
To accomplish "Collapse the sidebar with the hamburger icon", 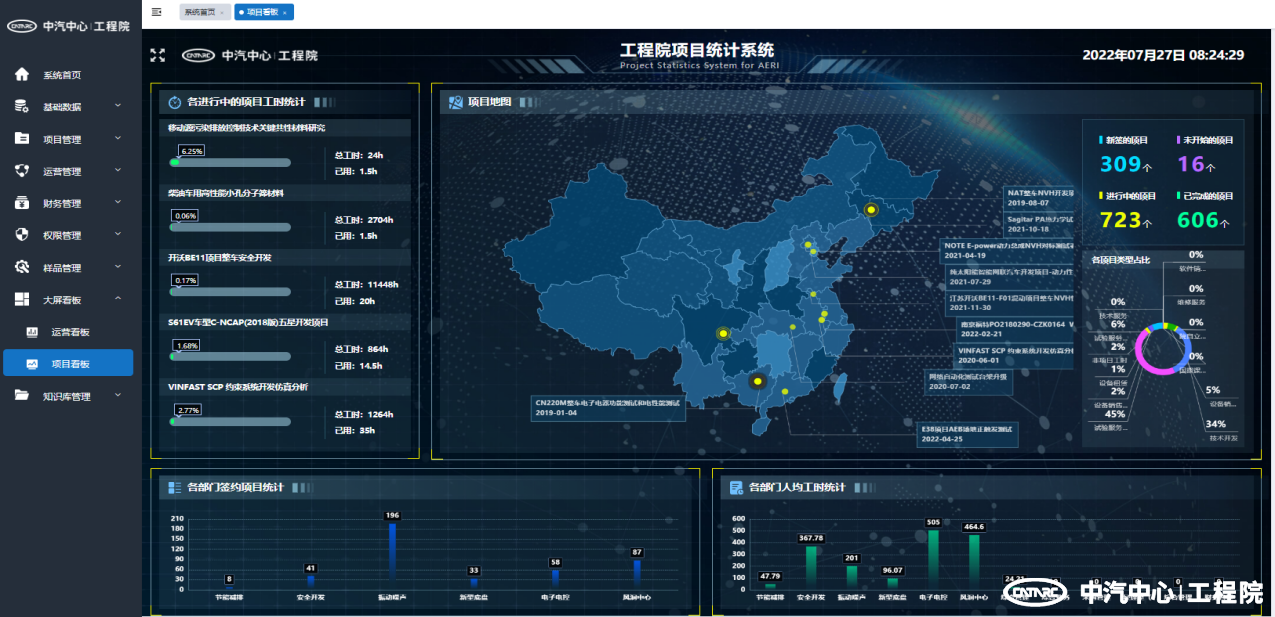I will click(157, 12).
